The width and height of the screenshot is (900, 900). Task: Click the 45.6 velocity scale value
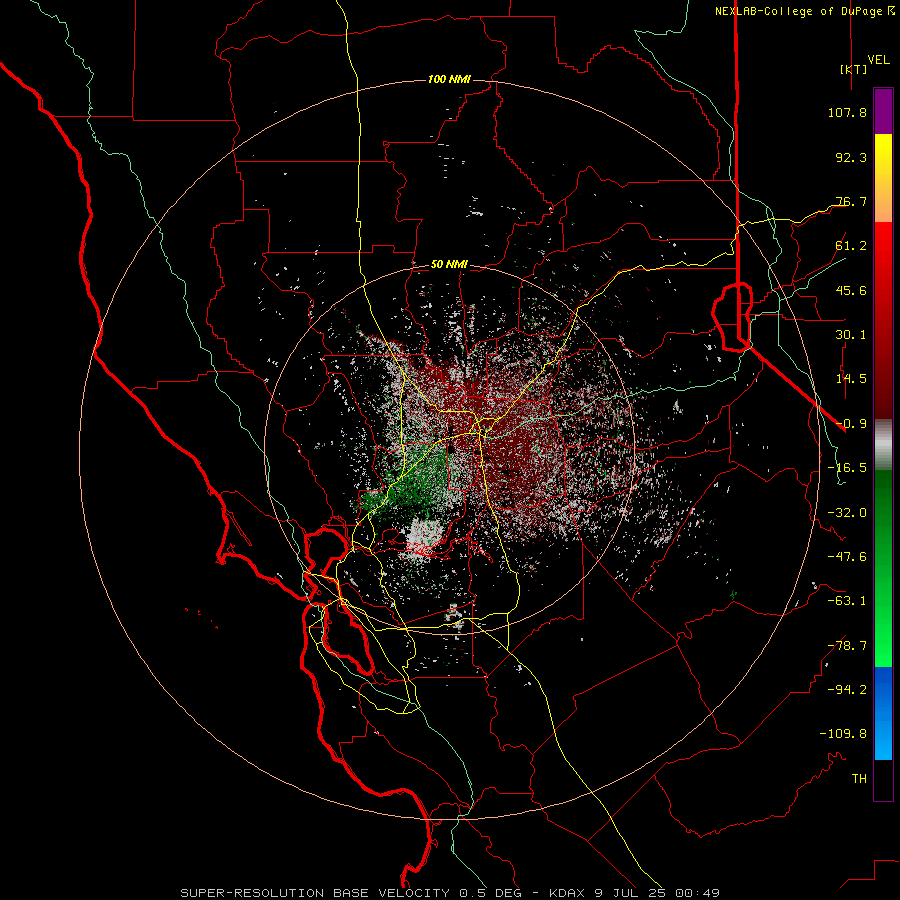(851, 290)
